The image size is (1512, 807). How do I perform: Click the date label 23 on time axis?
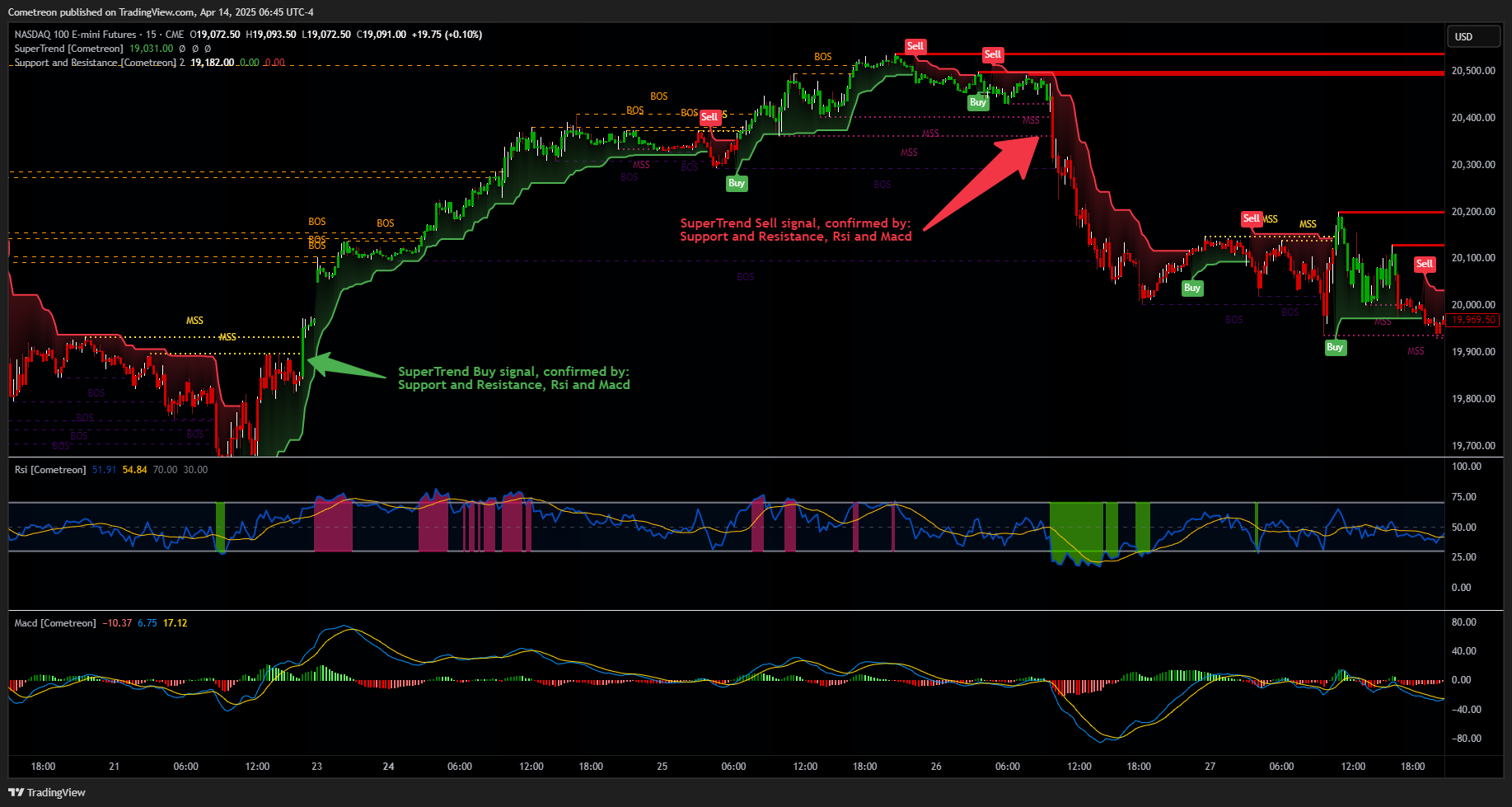coord(317,767)
